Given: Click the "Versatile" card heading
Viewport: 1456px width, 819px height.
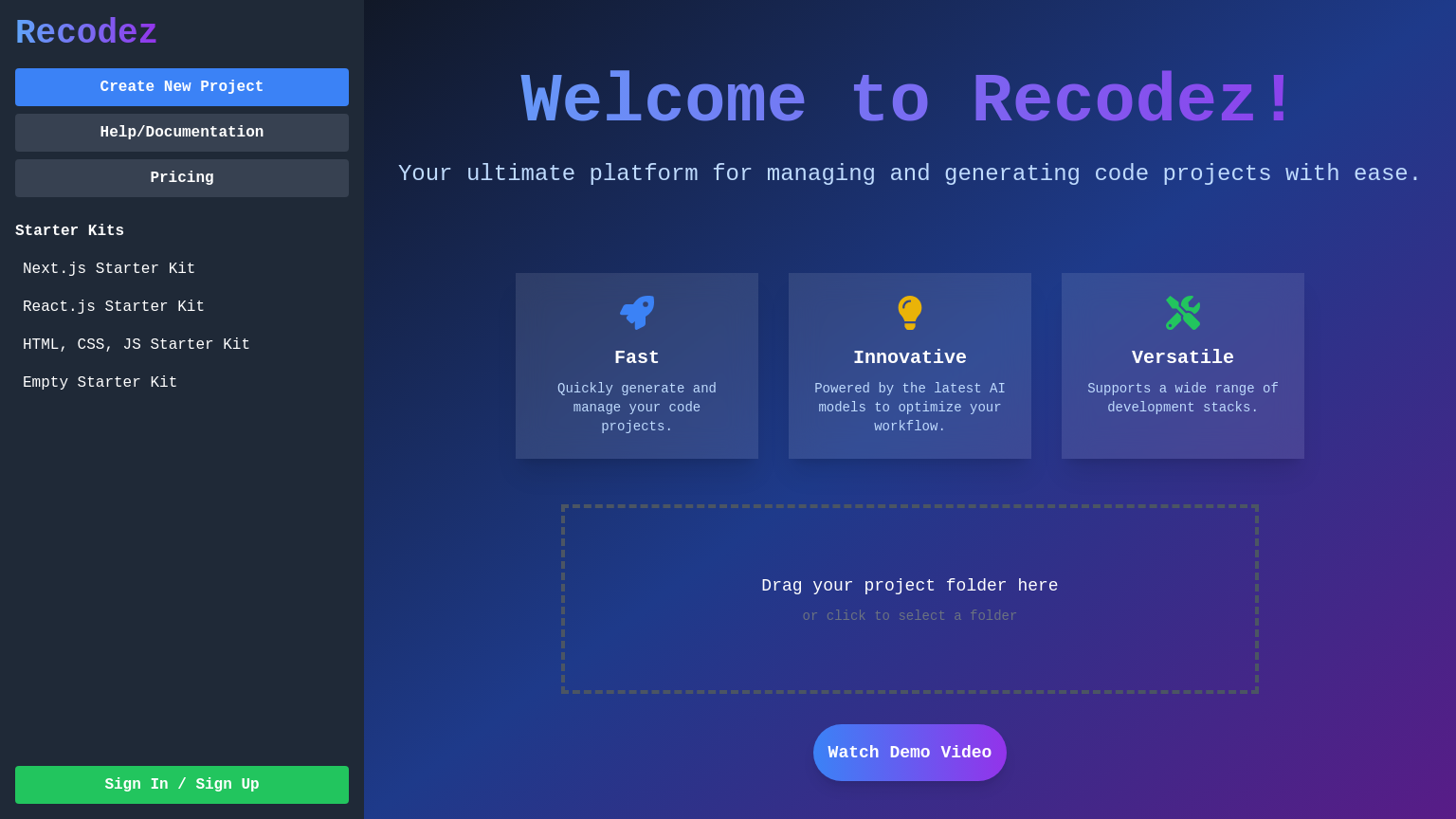Looking at the screenshot, I should coord(1183,358).
